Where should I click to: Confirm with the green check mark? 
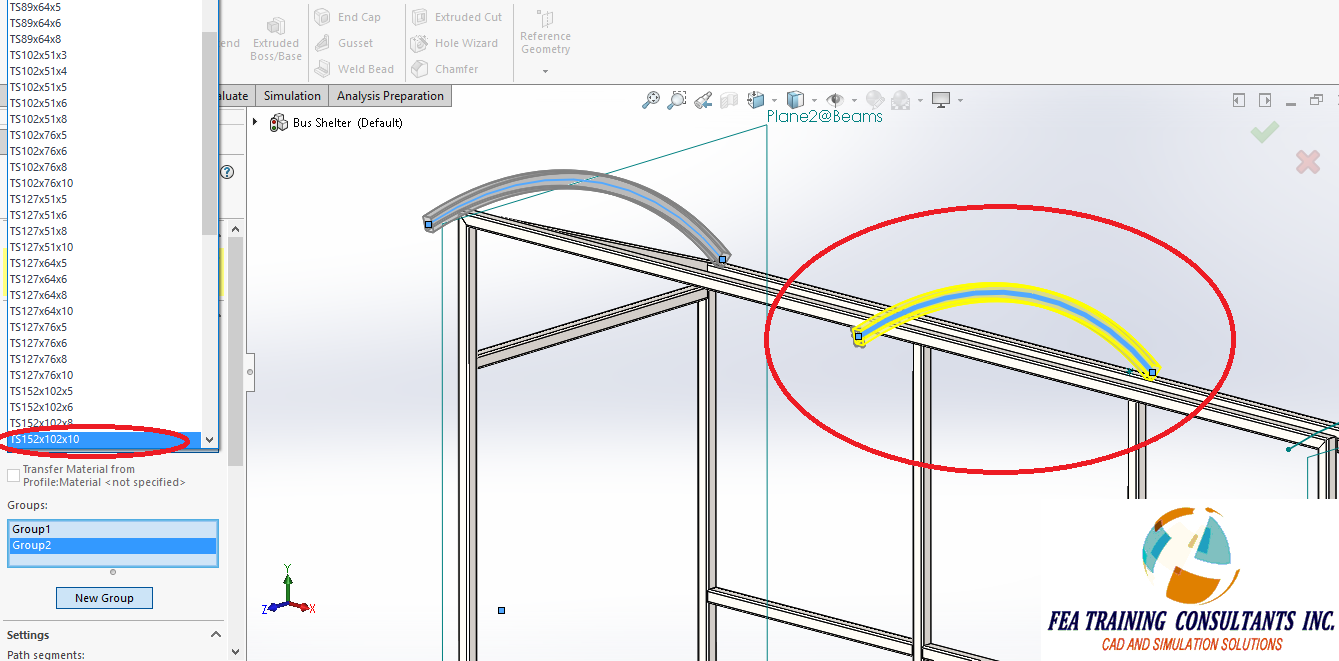coord(1263,131)
